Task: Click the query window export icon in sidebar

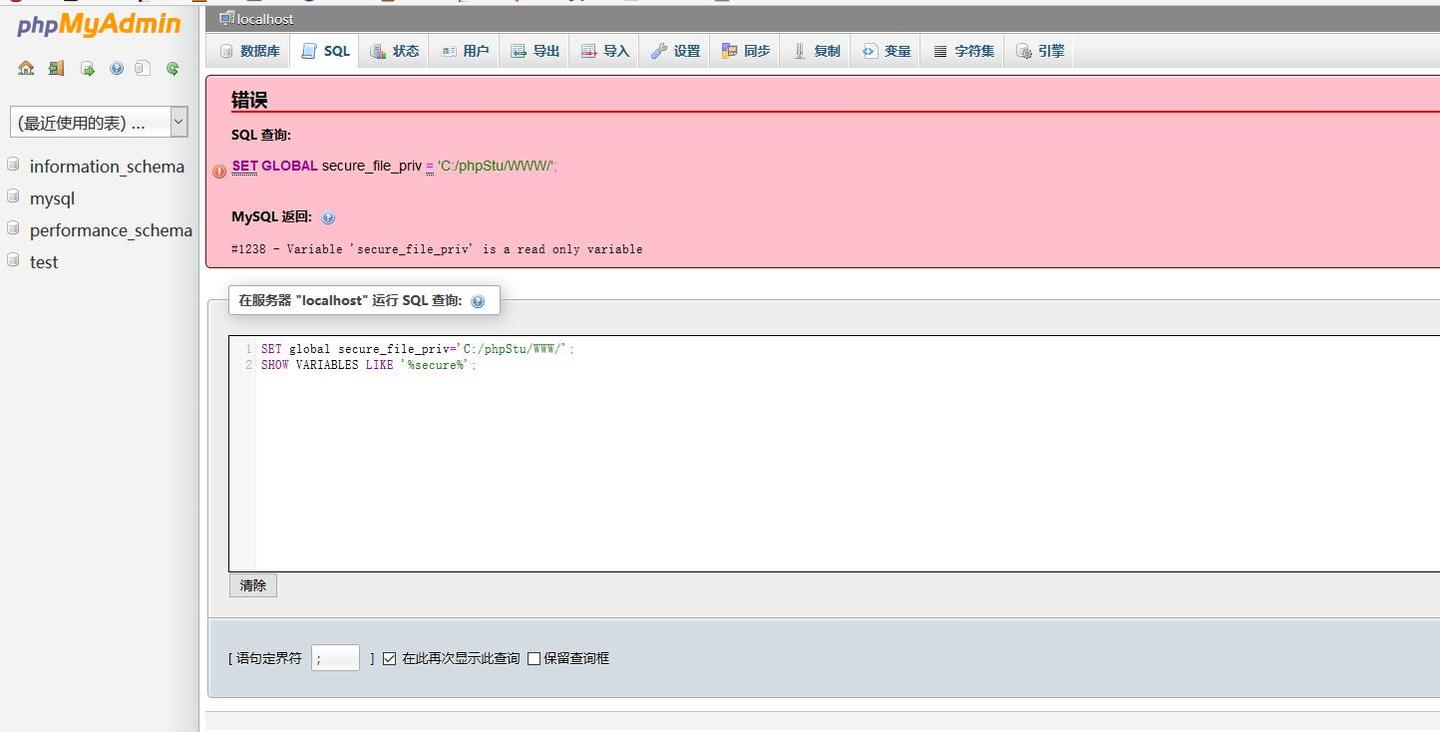Action: coord(87,68)
